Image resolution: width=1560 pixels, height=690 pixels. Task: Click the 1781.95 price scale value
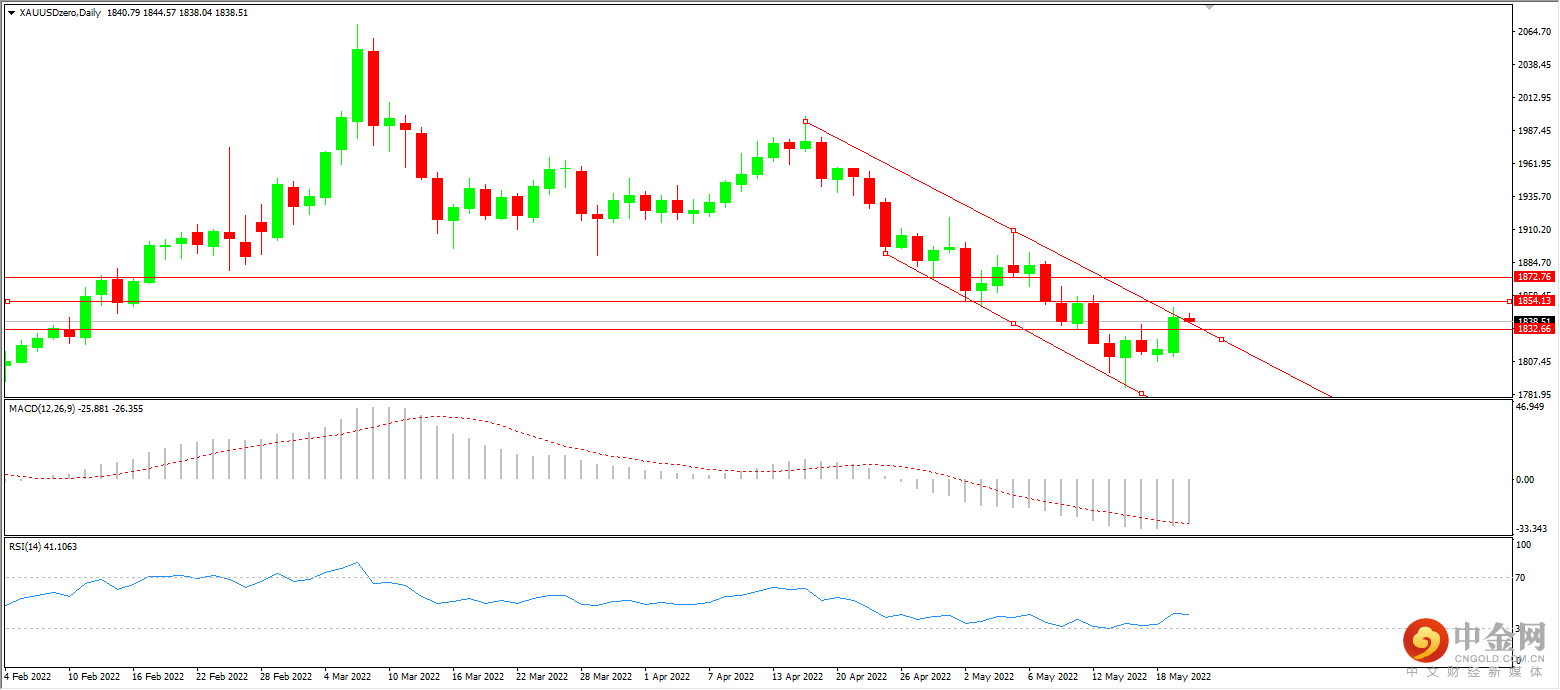pyautogui.click(x=1534, y=394)
